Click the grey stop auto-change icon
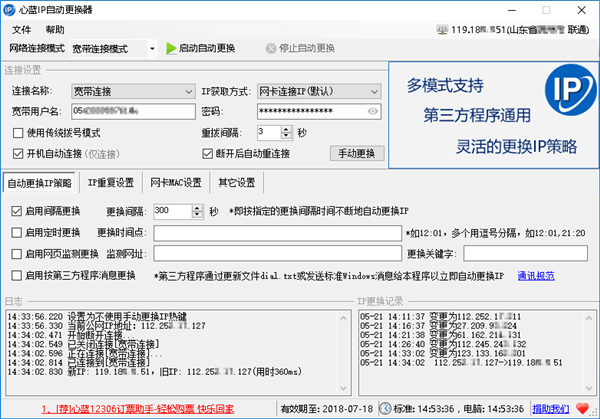 (271, 48)
